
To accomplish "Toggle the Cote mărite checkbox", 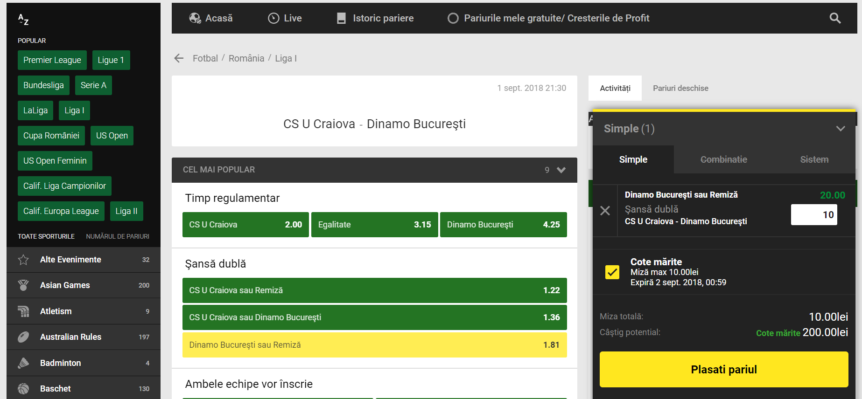I will coord(611,272).
